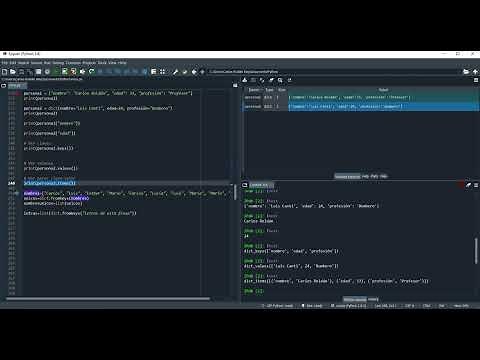Screen dimensions: 480x360
Task: Run cell and advance toolbar icon
Action: [x=73, y=72]
